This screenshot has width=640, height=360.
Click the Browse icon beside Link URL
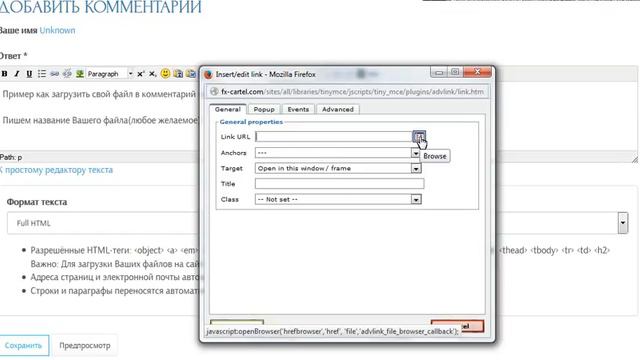418,136
